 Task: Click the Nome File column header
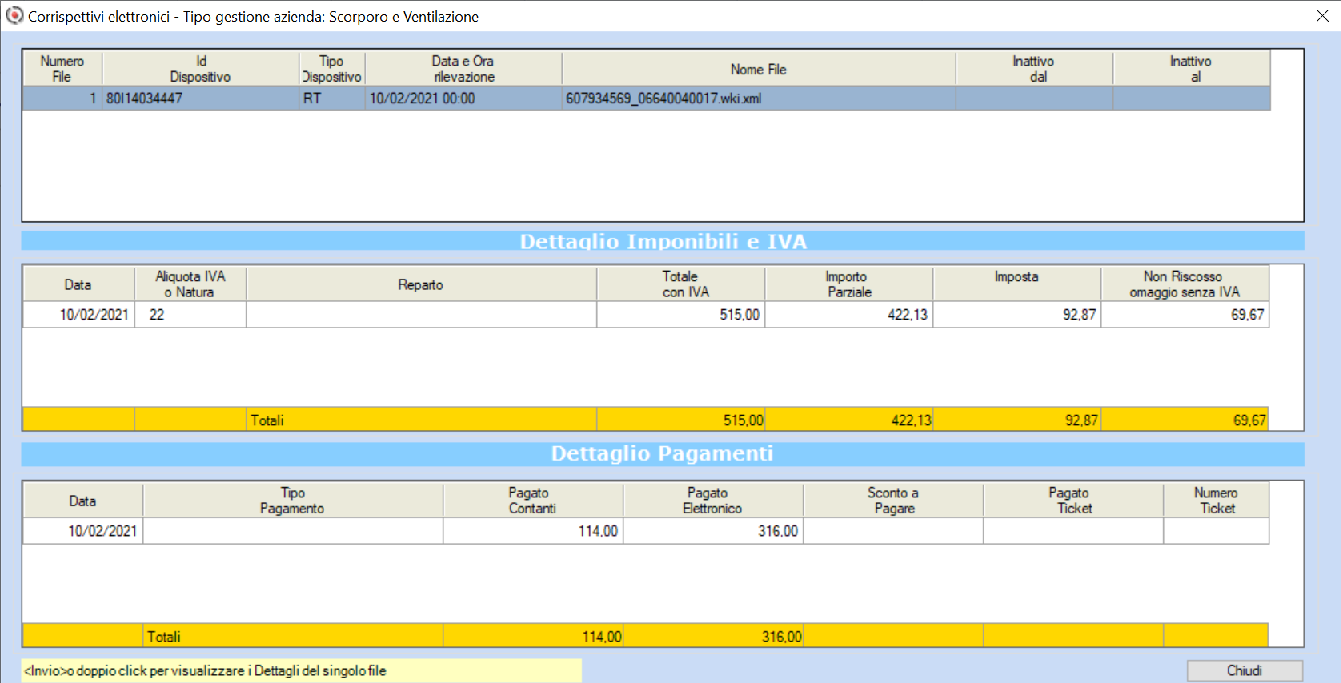pos(759,69)
